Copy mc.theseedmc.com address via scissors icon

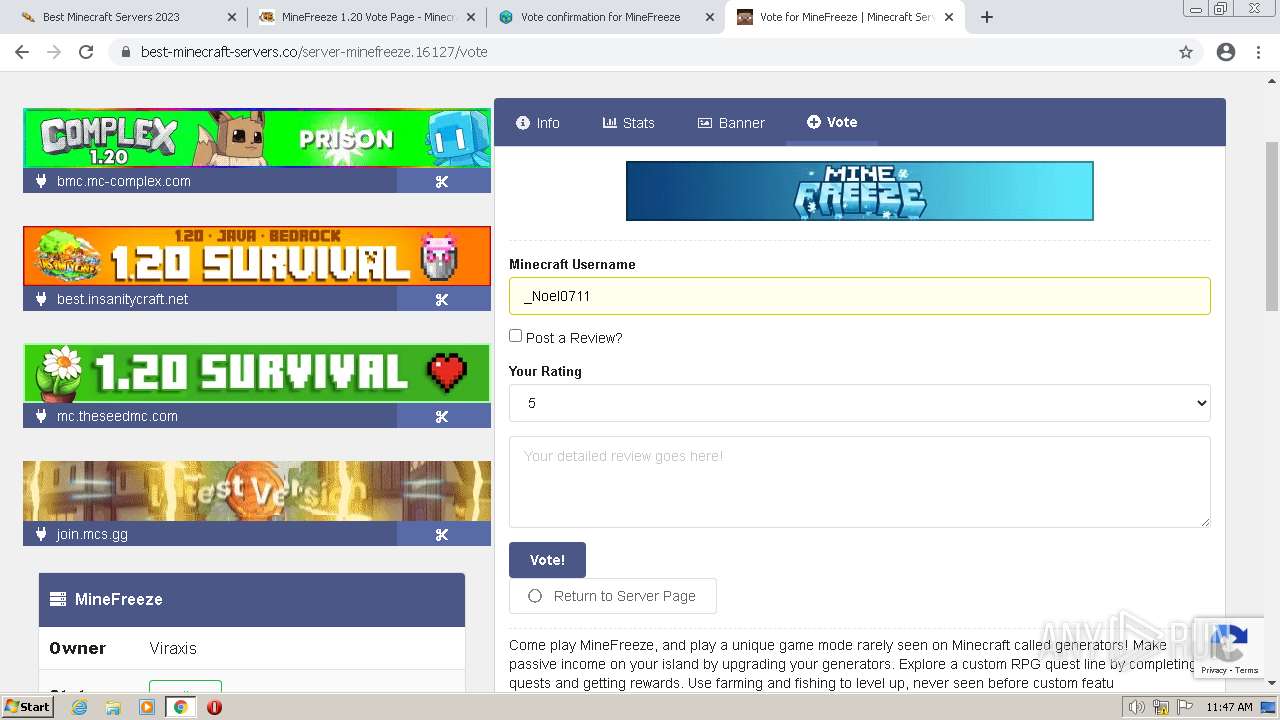442,416
